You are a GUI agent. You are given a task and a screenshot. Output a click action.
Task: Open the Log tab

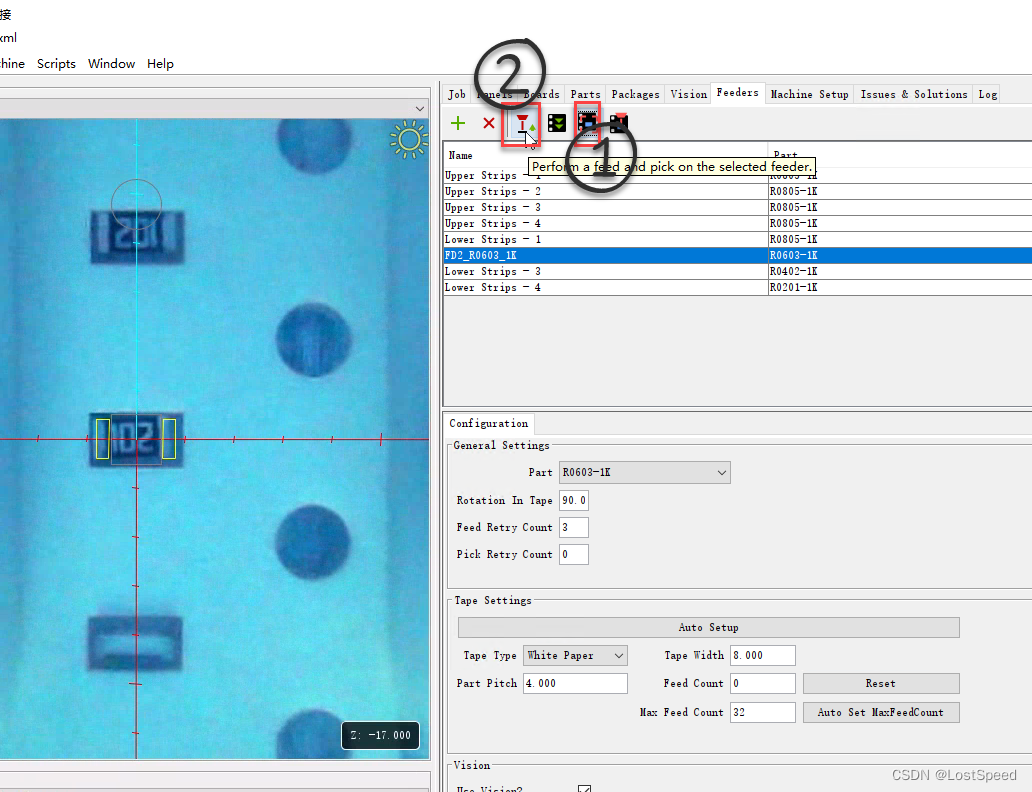click(987, 94)
